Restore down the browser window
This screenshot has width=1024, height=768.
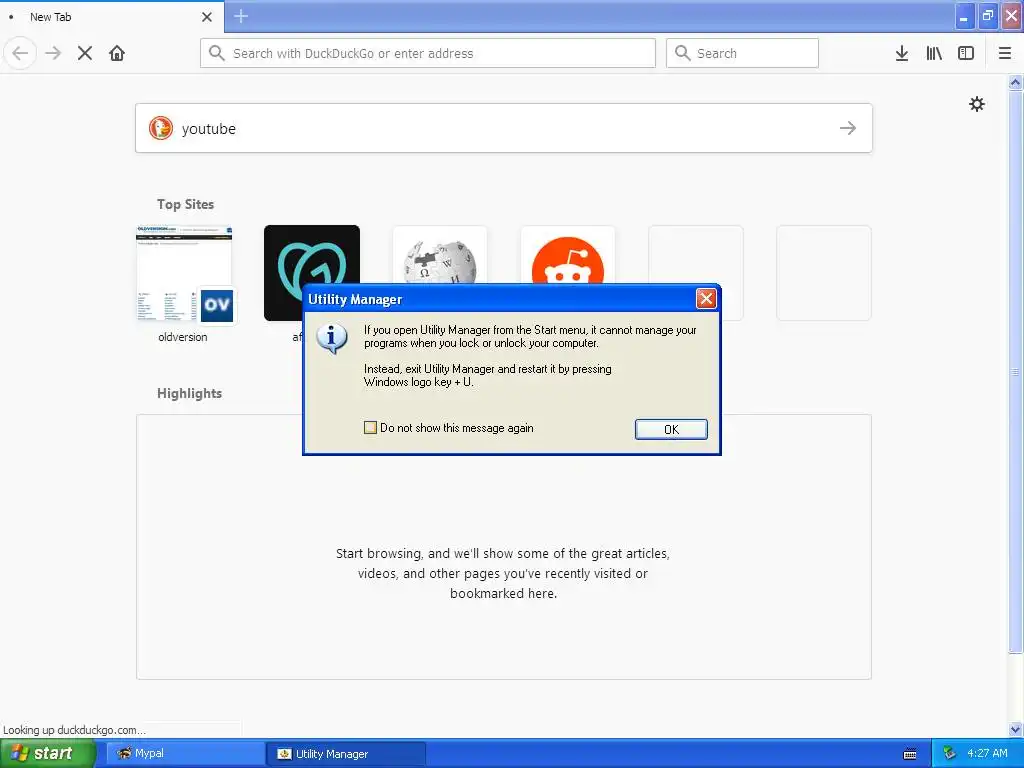(988, 16)
